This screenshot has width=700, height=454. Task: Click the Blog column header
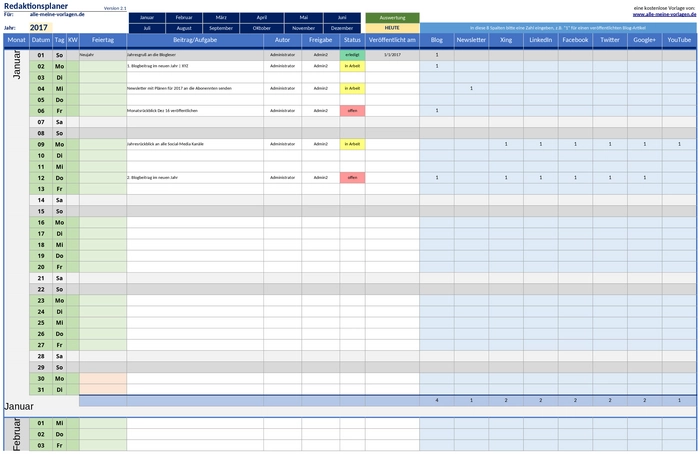(437, 40)
